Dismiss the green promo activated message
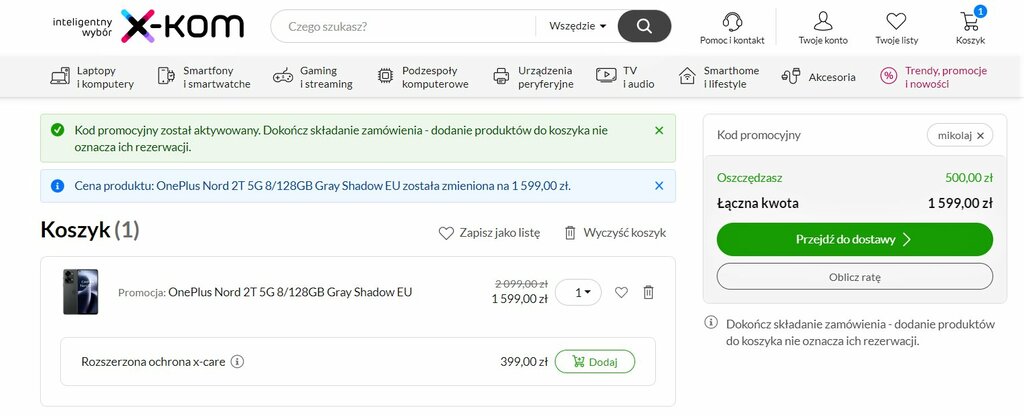The height and width of the screenshot is (416, 1024). (x=659, y=131)
